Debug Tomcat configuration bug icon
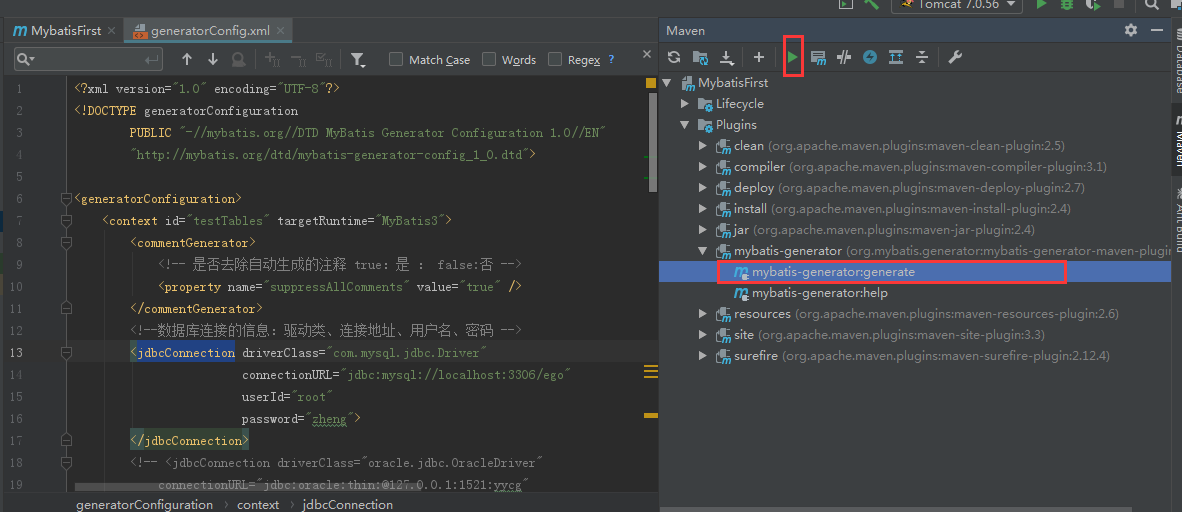Image resolution: width=1182 pixels, height=512 pixels. point(1067,4)
